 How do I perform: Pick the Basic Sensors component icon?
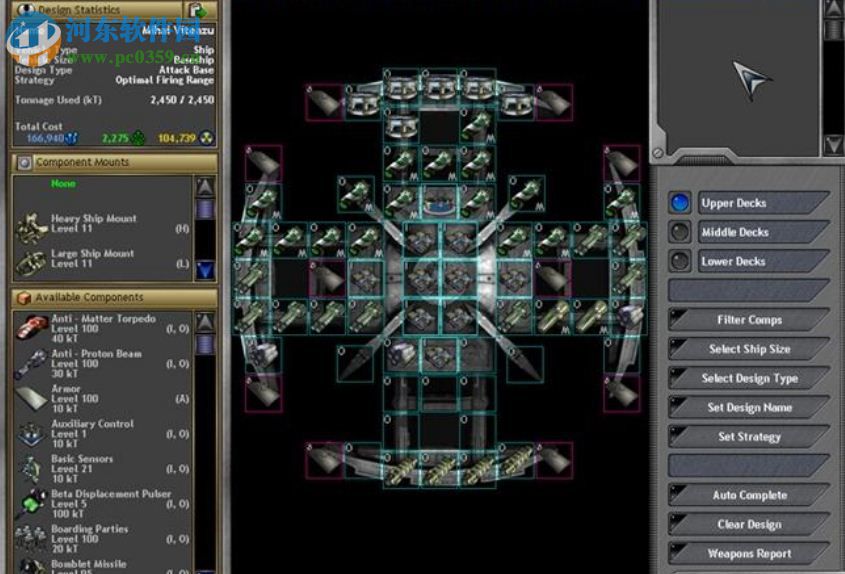coord(31,468)
